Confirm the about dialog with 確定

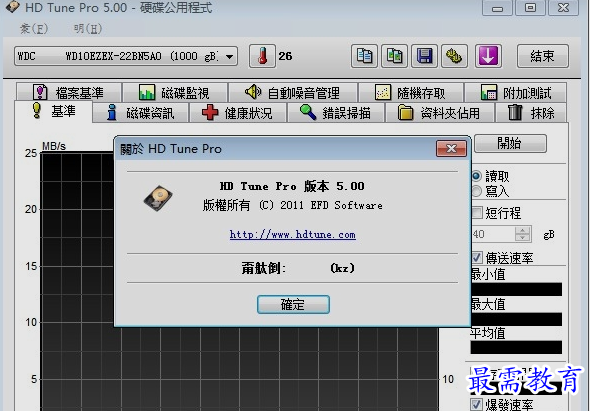pos(293,304)
